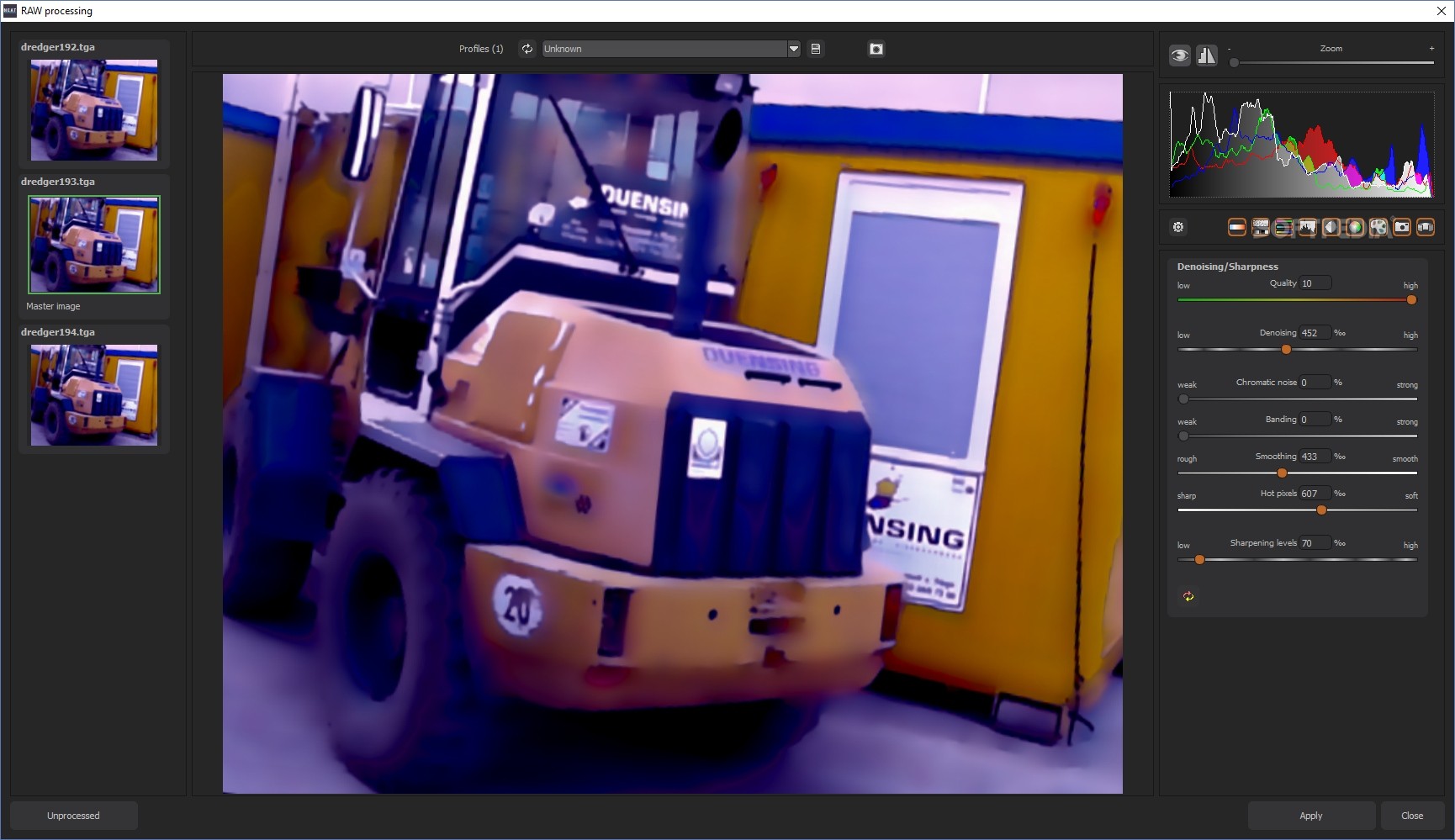This screenshot has width=1455, height=840.
Task: Click the Apply button
Action: (x=1311, y=816)
